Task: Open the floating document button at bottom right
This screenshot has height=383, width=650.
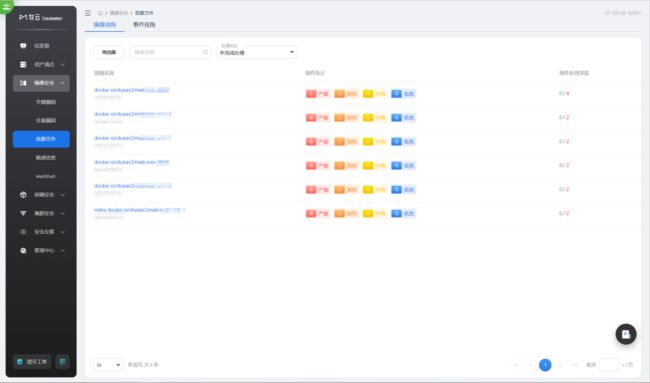Action: (626, 334)
